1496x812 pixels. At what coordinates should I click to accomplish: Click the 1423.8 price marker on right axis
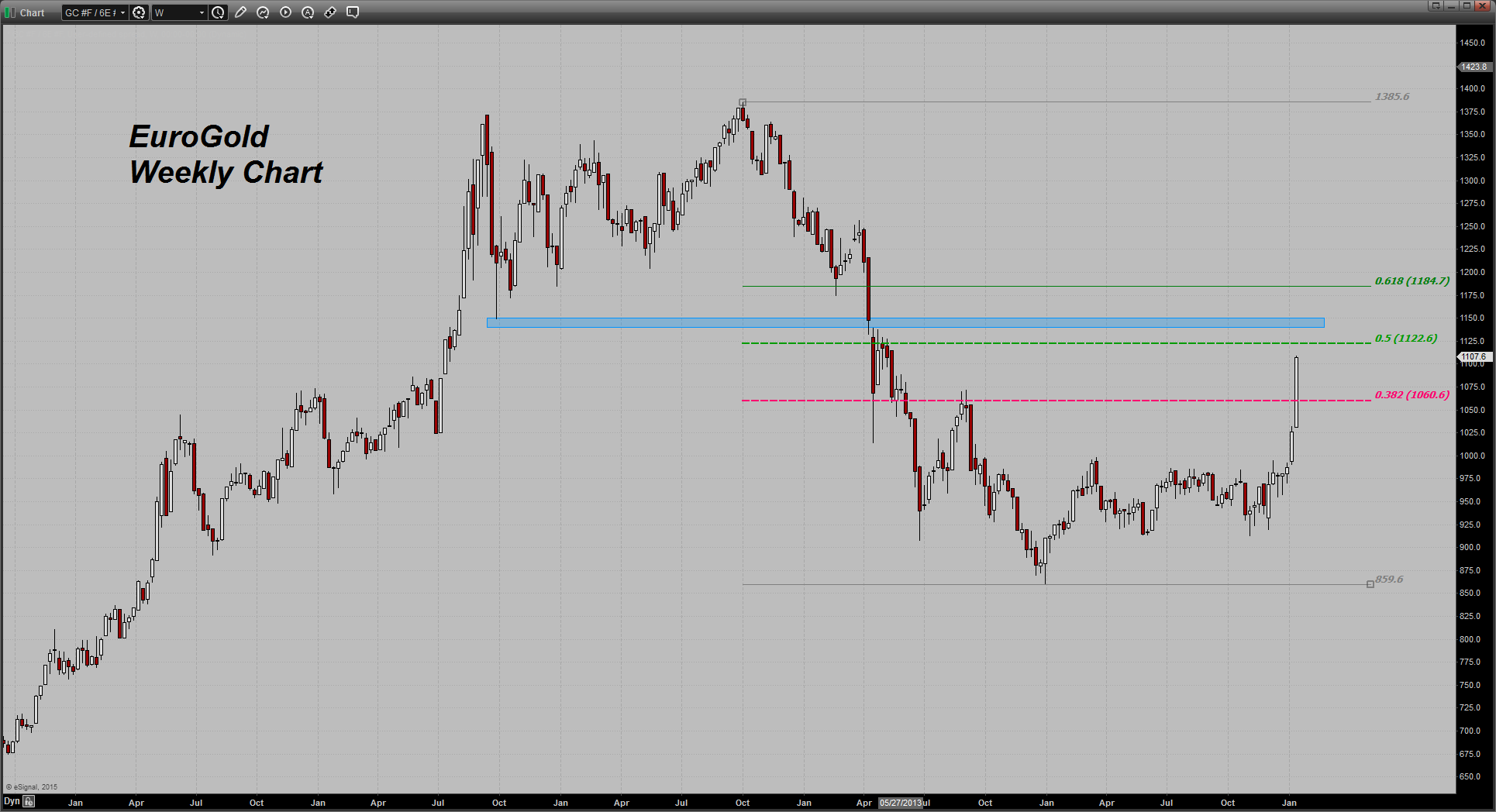(x=1474, y=67)
